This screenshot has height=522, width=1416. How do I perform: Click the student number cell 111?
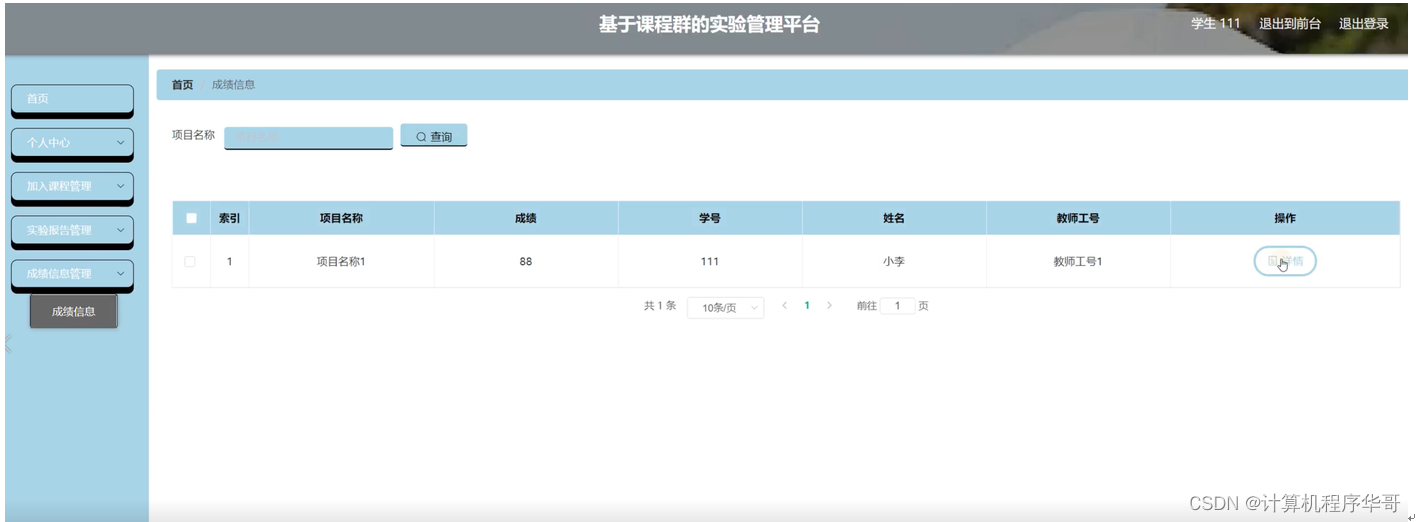coord(710,262)
